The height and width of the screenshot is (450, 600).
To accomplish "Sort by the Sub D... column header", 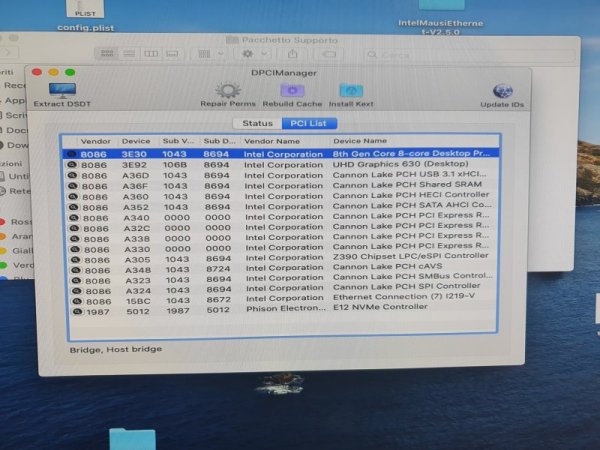I will click(219, 141).
